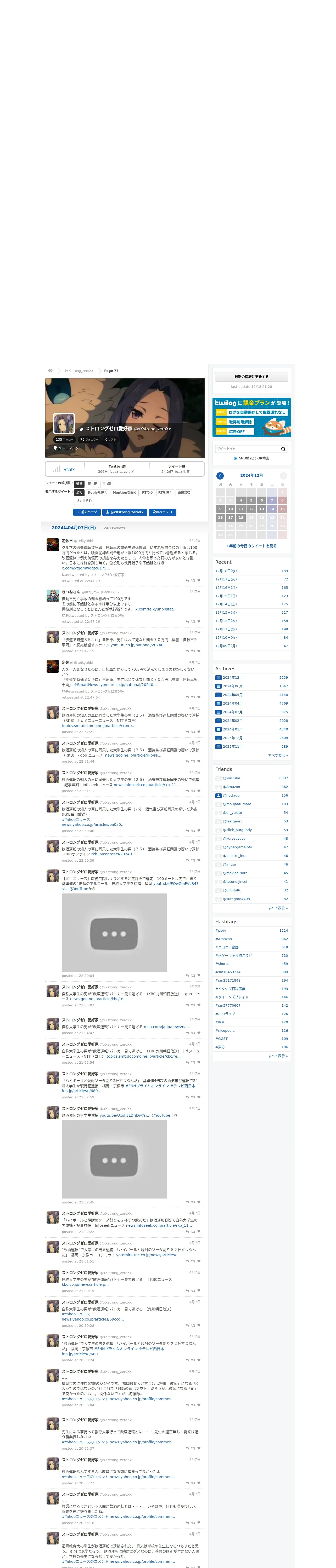Like the tweet posted at 22:32:21
This screenshot has width=336, height=1568.
pos(199,732)
